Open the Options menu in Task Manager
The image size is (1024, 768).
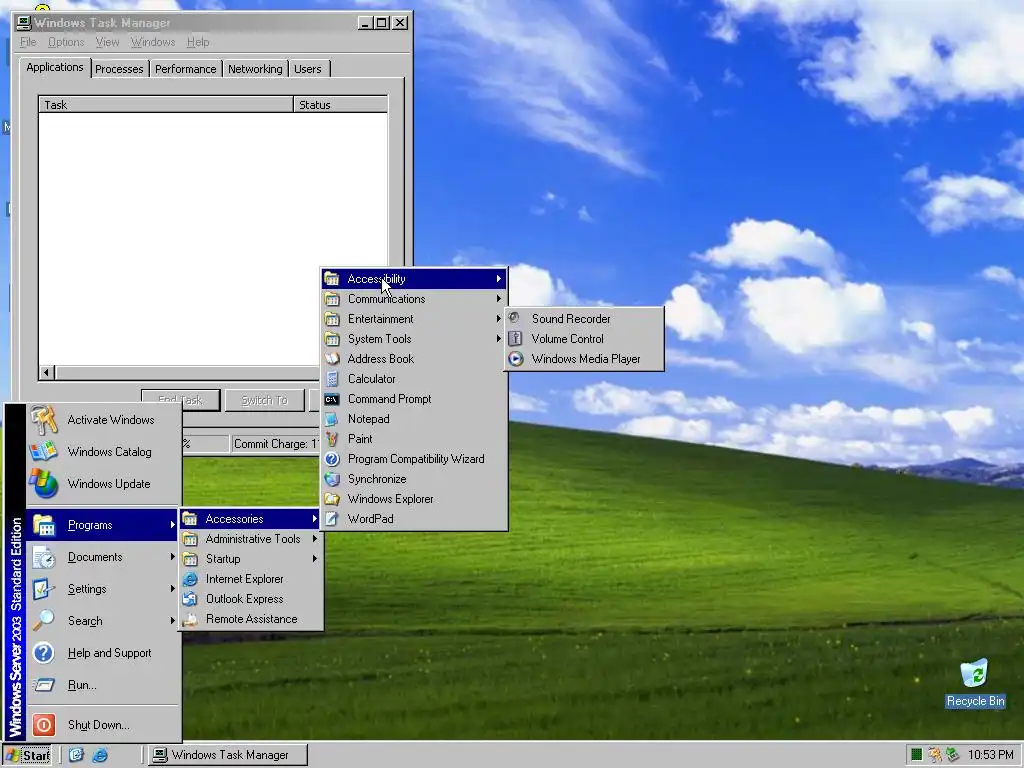coord(66,42)
